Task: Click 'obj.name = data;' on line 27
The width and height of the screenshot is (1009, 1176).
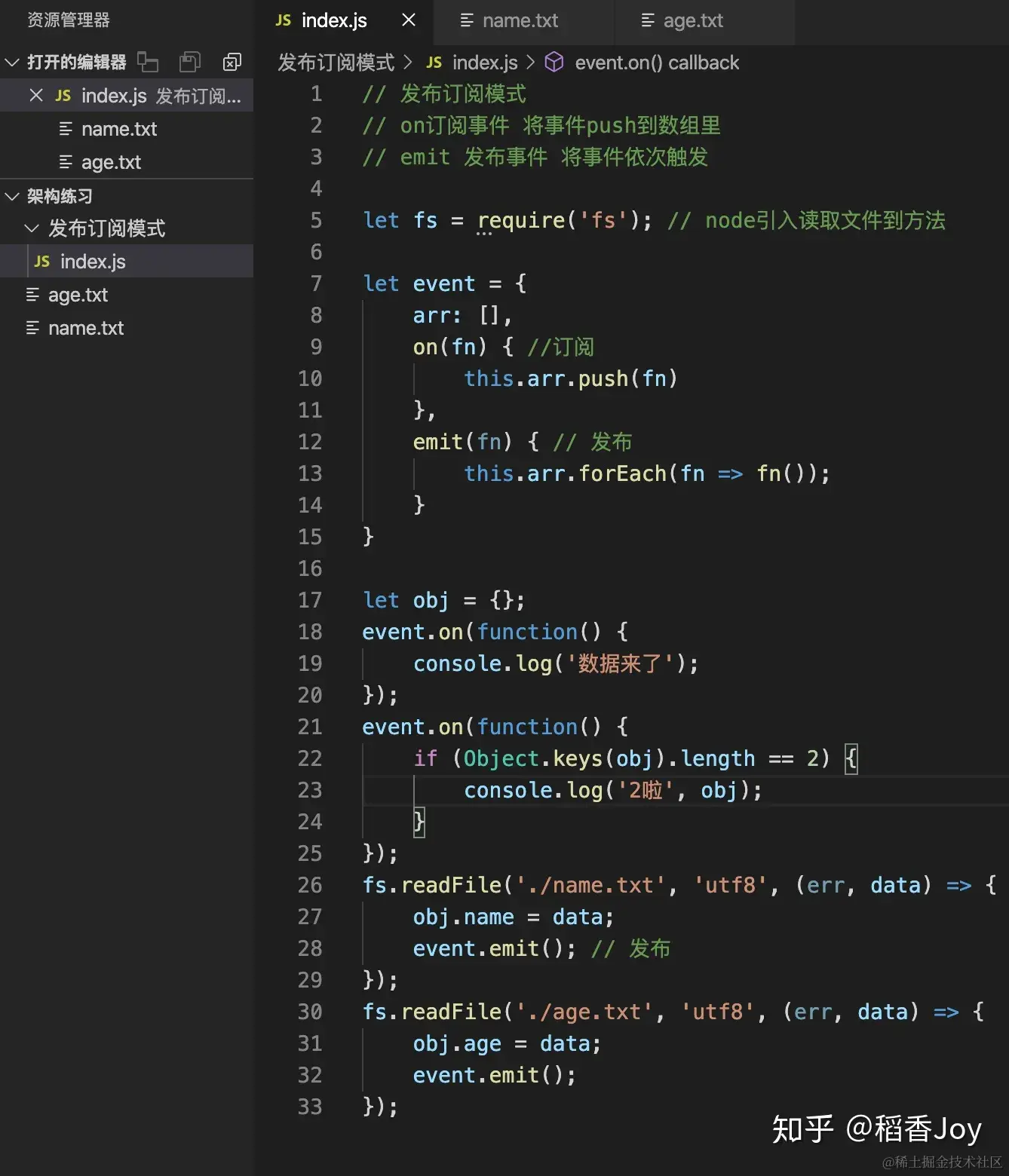Action: coord(514,917)
